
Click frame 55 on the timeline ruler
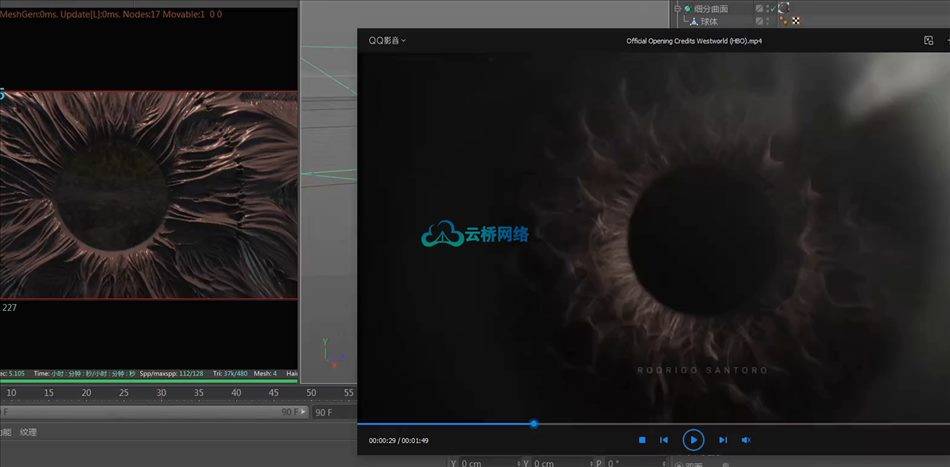click(348, 392)
